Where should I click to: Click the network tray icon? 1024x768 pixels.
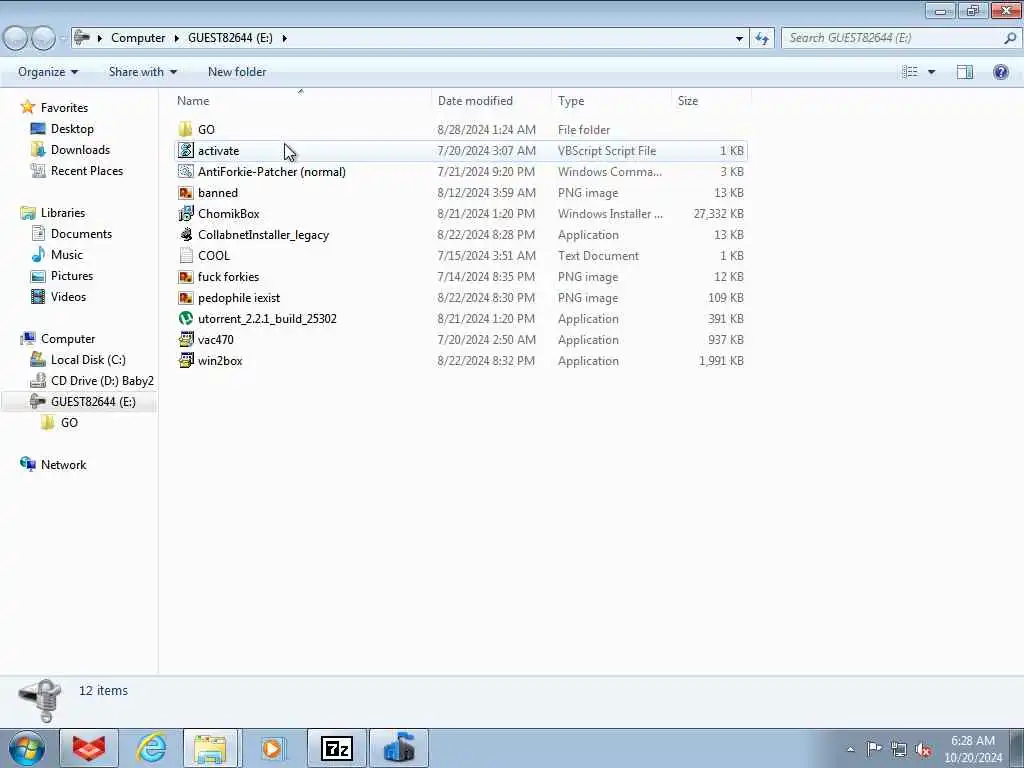pyautogui.click(x=899, y=749)
